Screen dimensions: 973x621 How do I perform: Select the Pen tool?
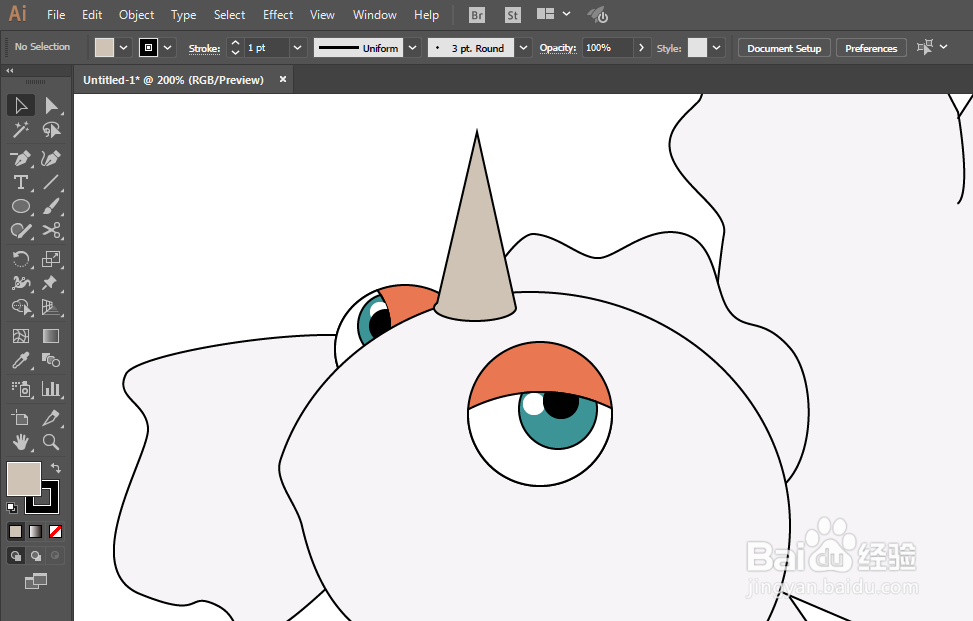pyautogui.click(x=20, y=158)
